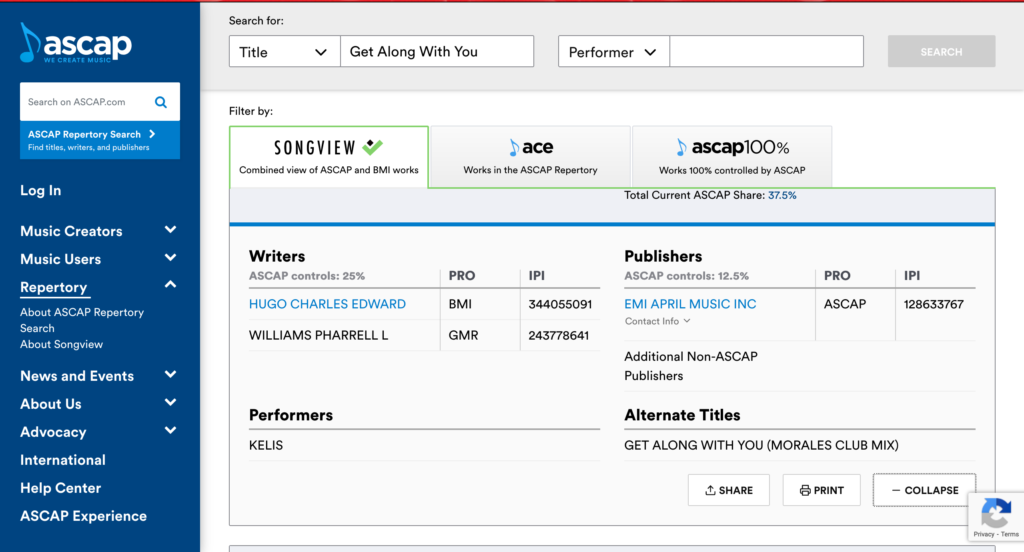Expand Contact Info for EMI April
Viewport: 1024px width, 552px height.
(657, 321)
